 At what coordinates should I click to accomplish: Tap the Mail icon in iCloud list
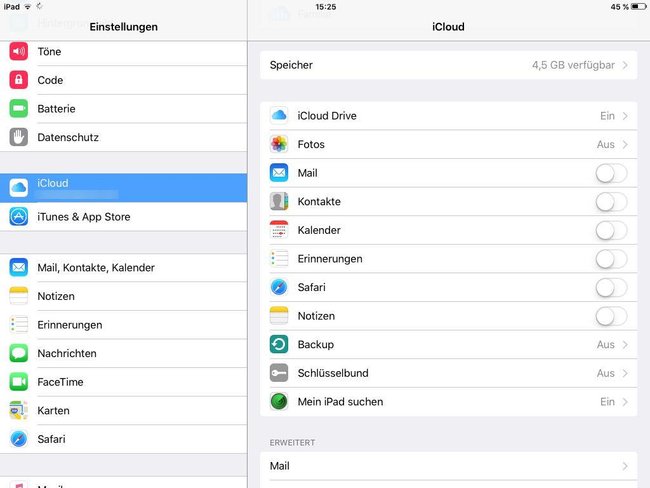(279, 173)
